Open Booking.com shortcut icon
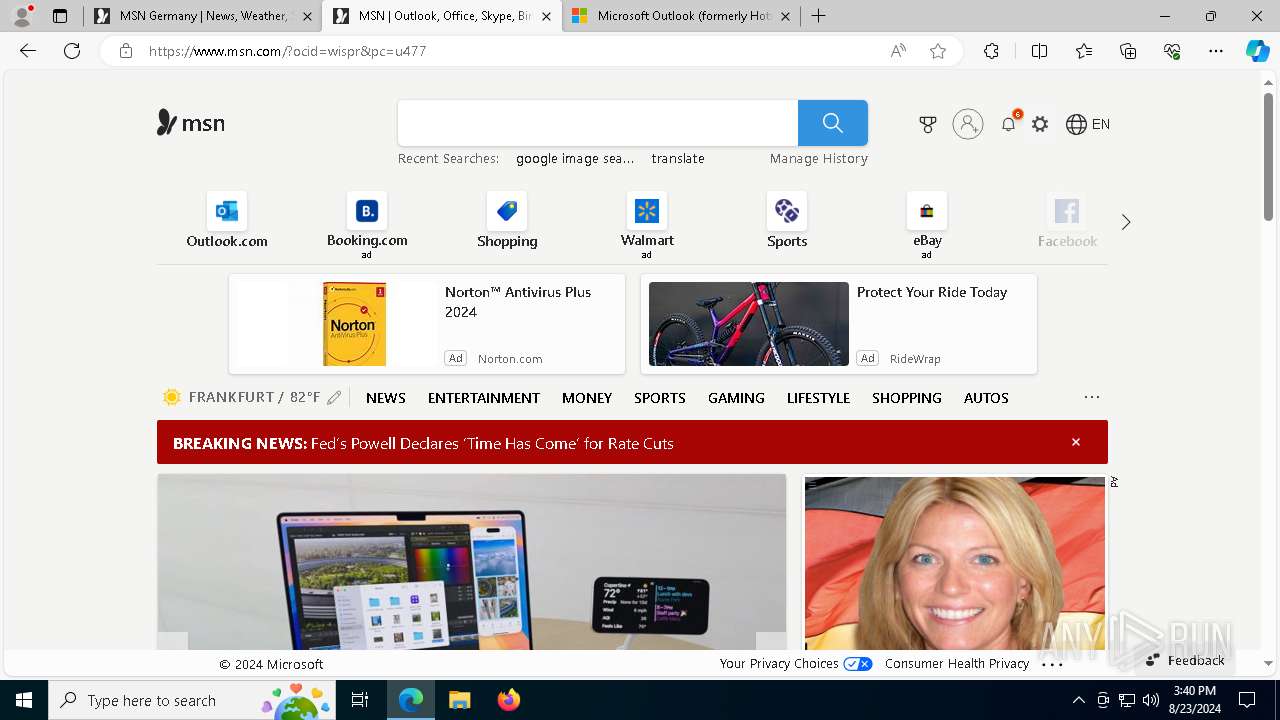The width and height of the screenshot is (1280, 720). point(367,211)
